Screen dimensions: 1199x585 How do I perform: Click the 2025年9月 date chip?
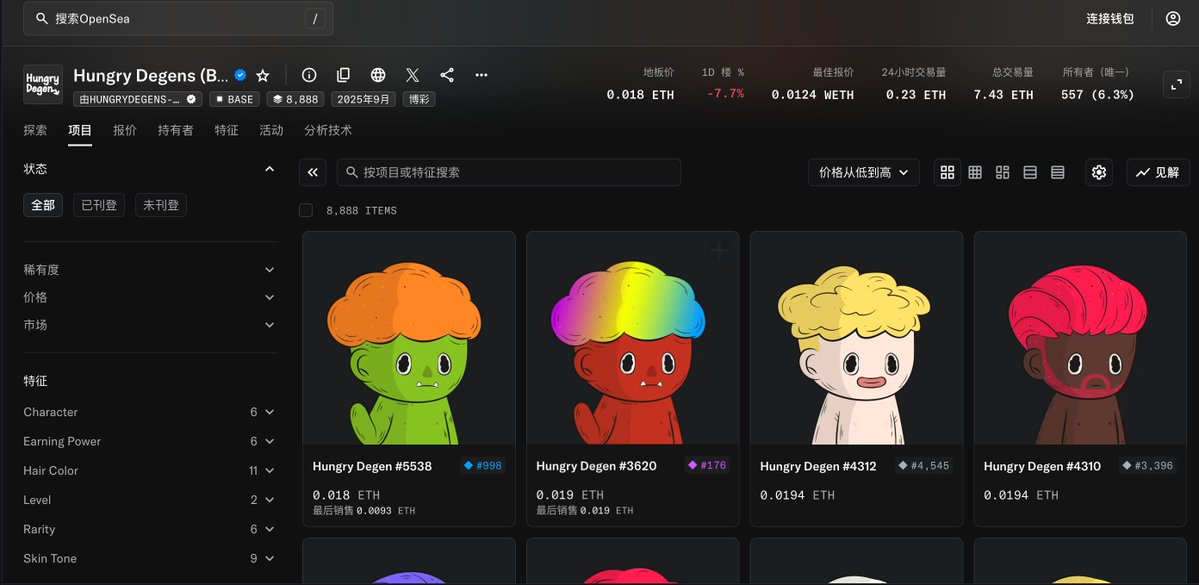tap(363, 99)
